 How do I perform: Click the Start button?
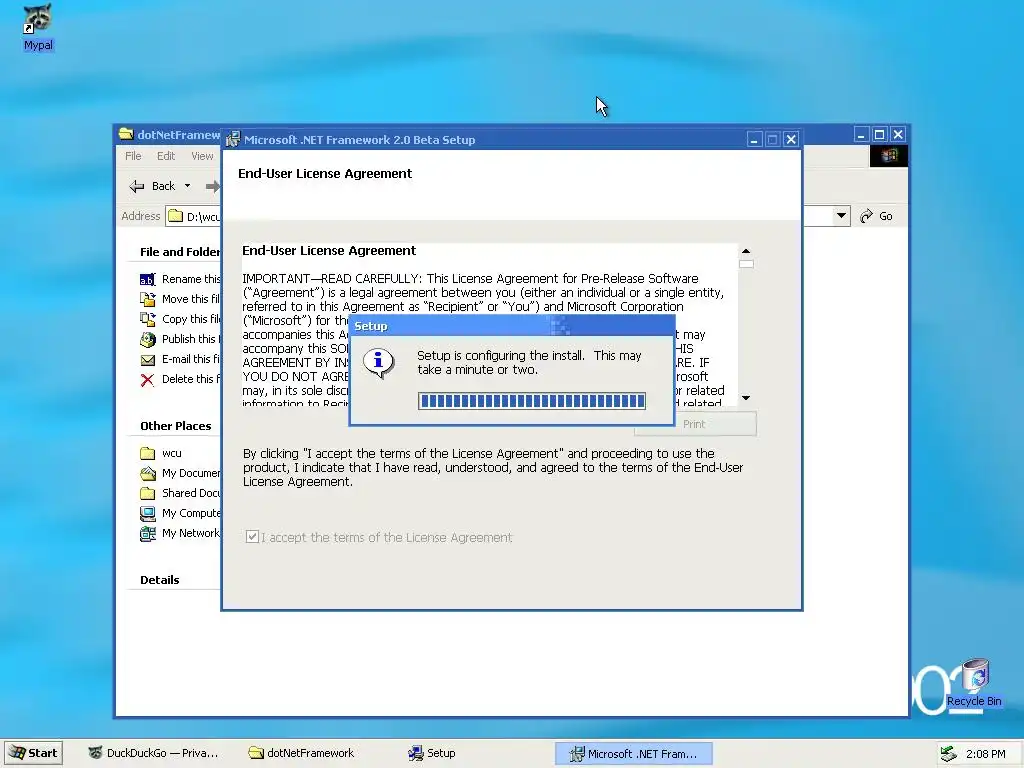click(x=34, y=753)
